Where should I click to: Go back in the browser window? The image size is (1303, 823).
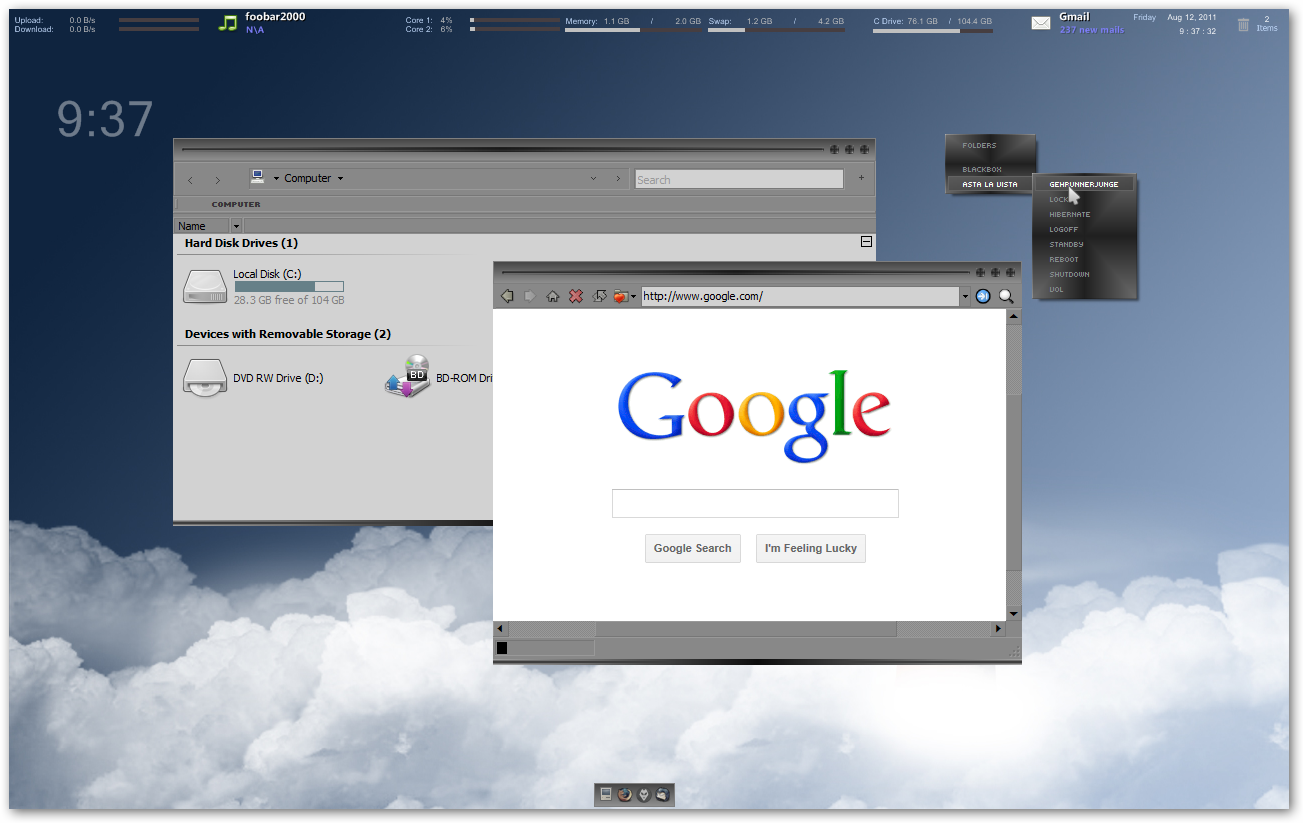click(x=507, y=296)
